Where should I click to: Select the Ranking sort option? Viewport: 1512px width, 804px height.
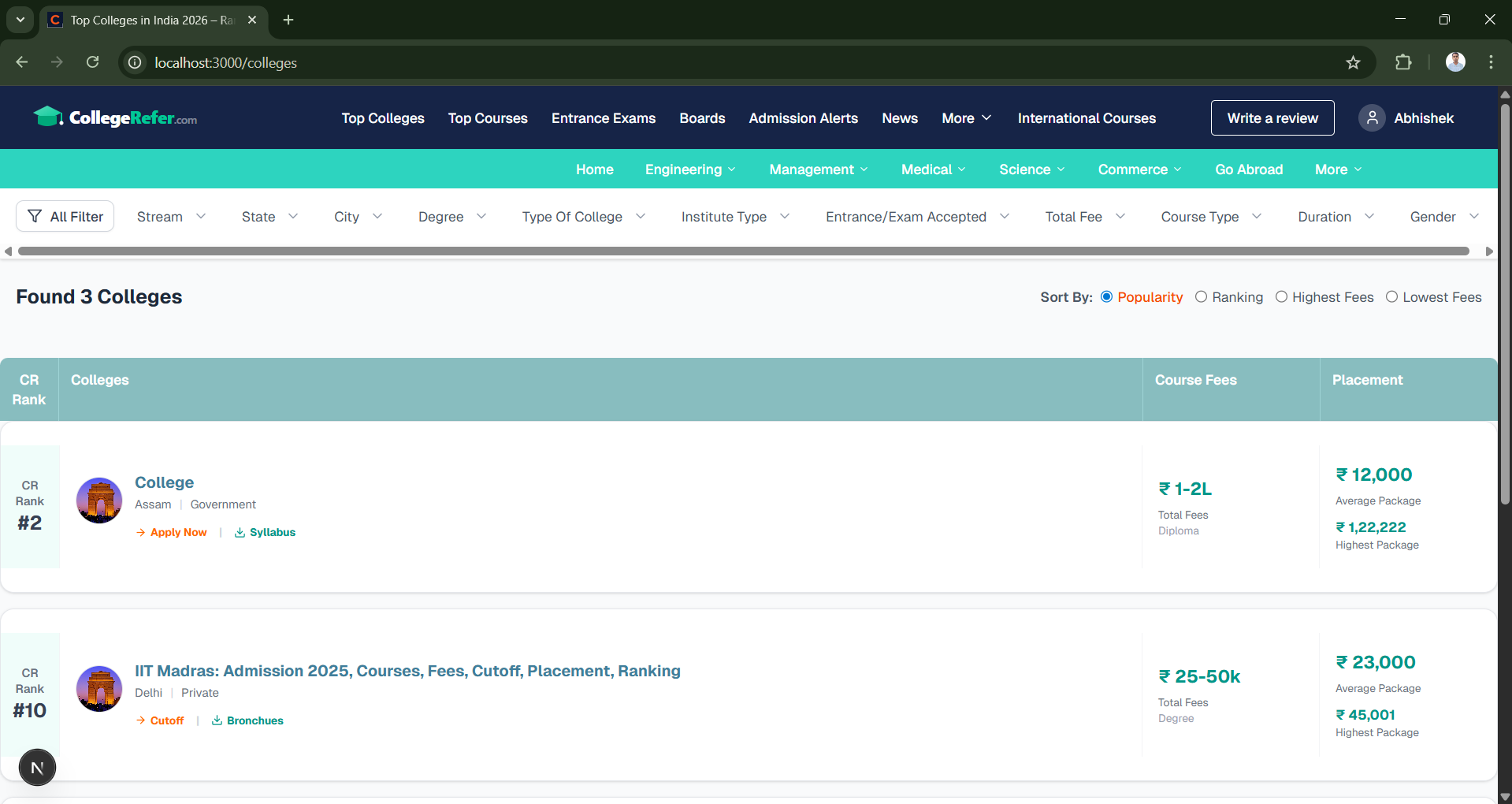click(1201, 297)
